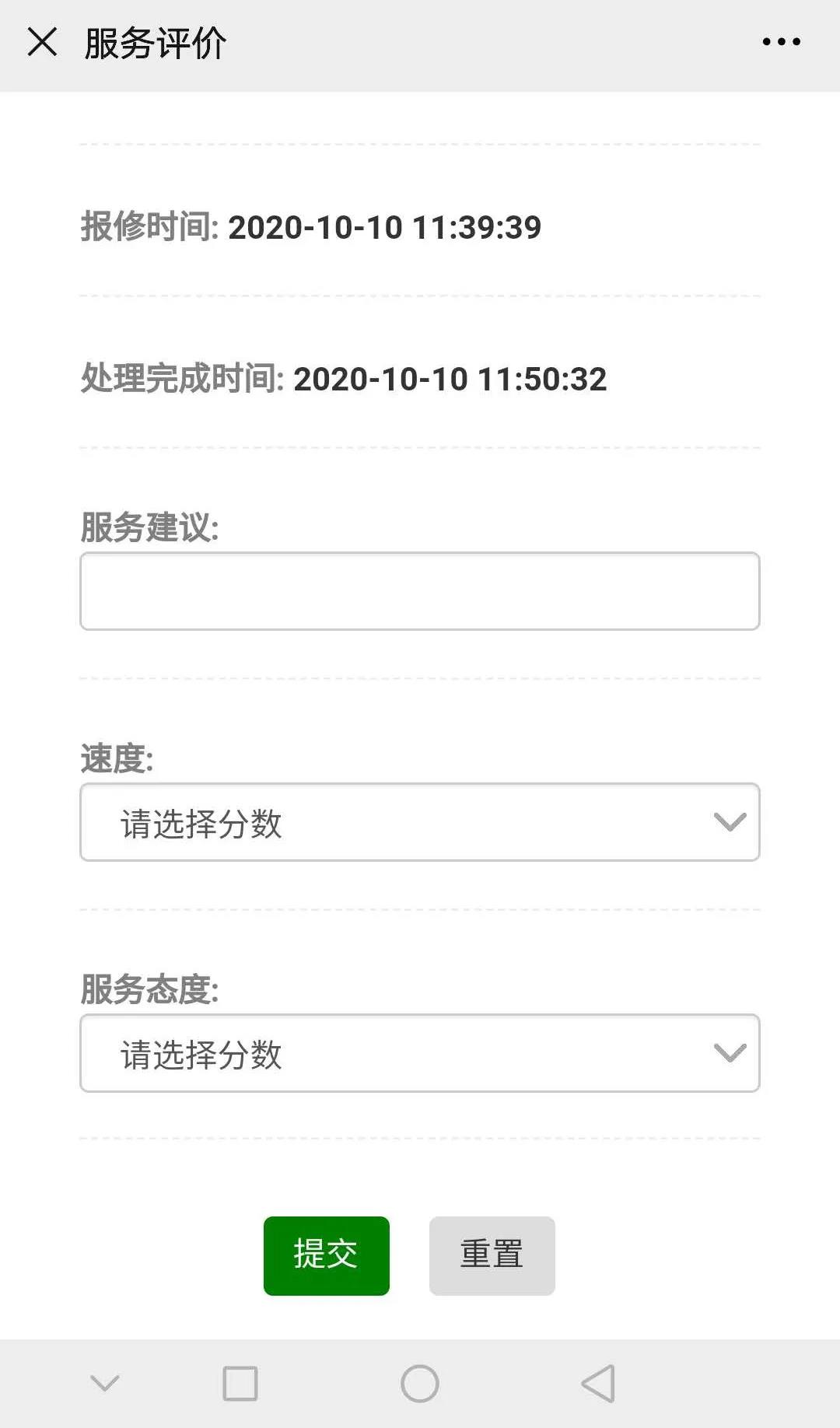Click the 服务建议 label
Viewport: 840px width, 1428px height.
click(149, 527)
